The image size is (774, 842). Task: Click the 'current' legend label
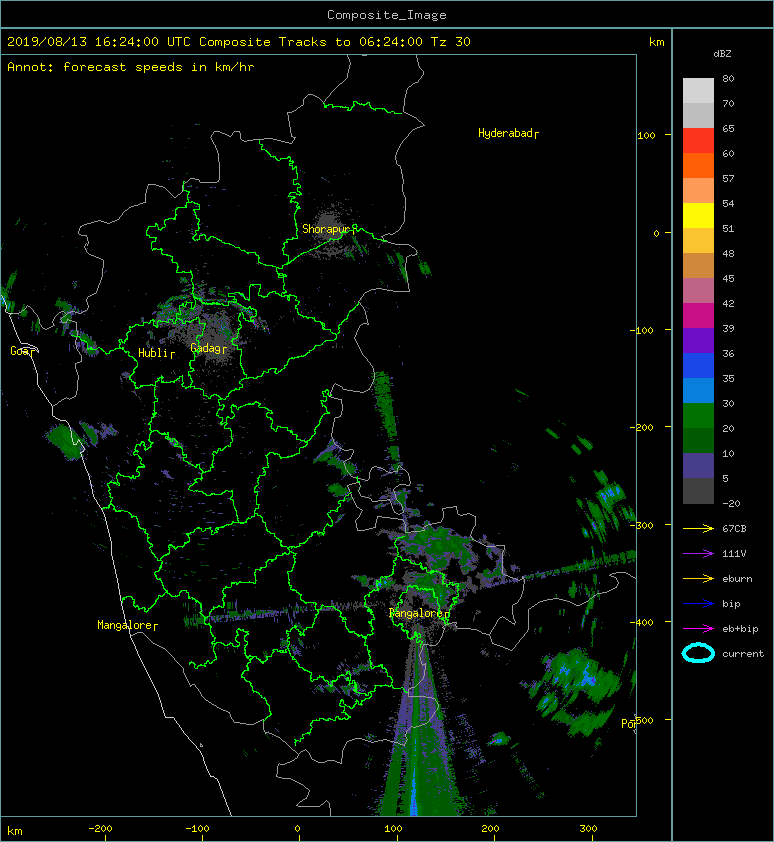click(743, 654)
